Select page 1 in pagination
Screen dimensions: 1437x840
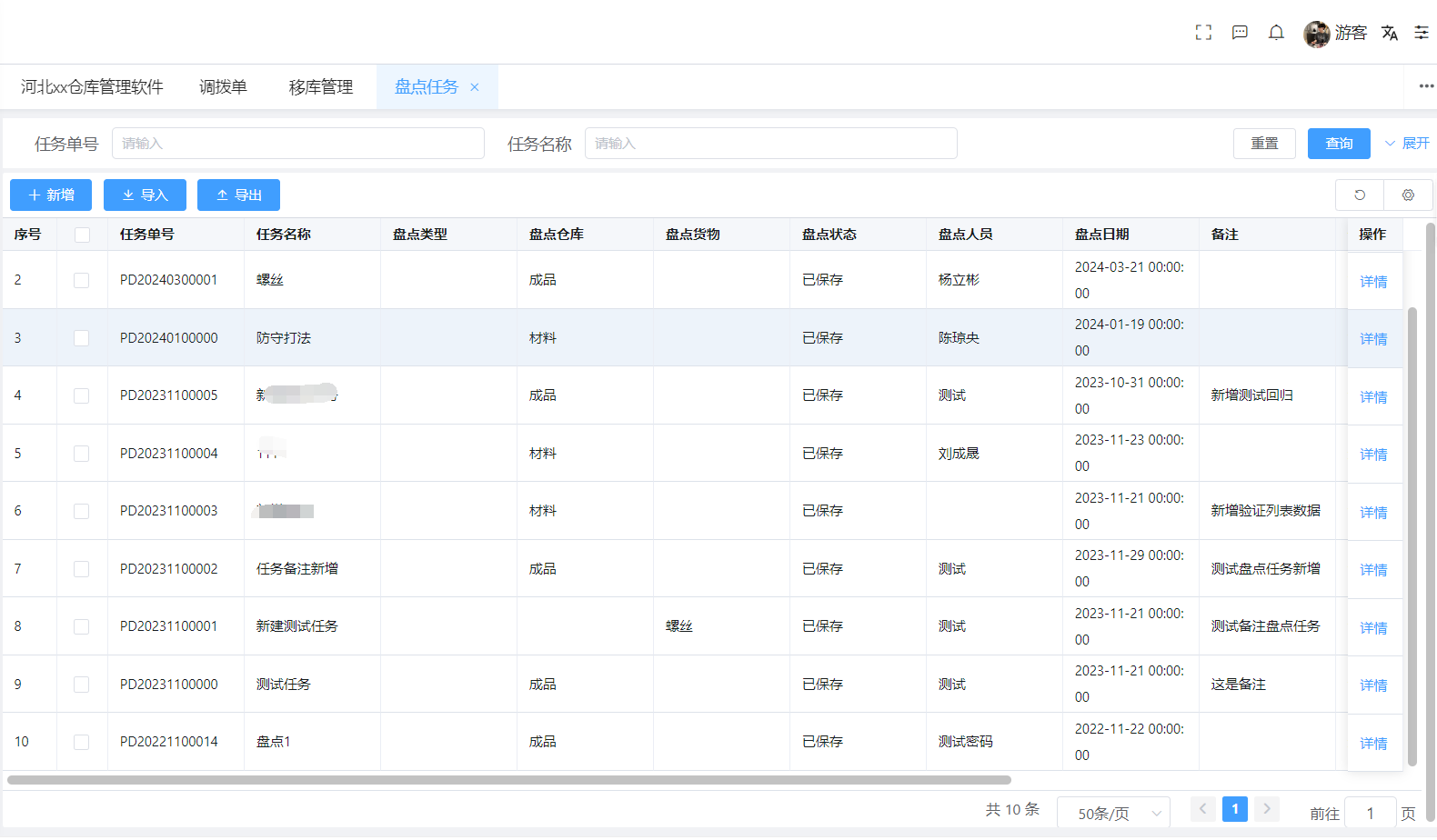click(1235, 808)
